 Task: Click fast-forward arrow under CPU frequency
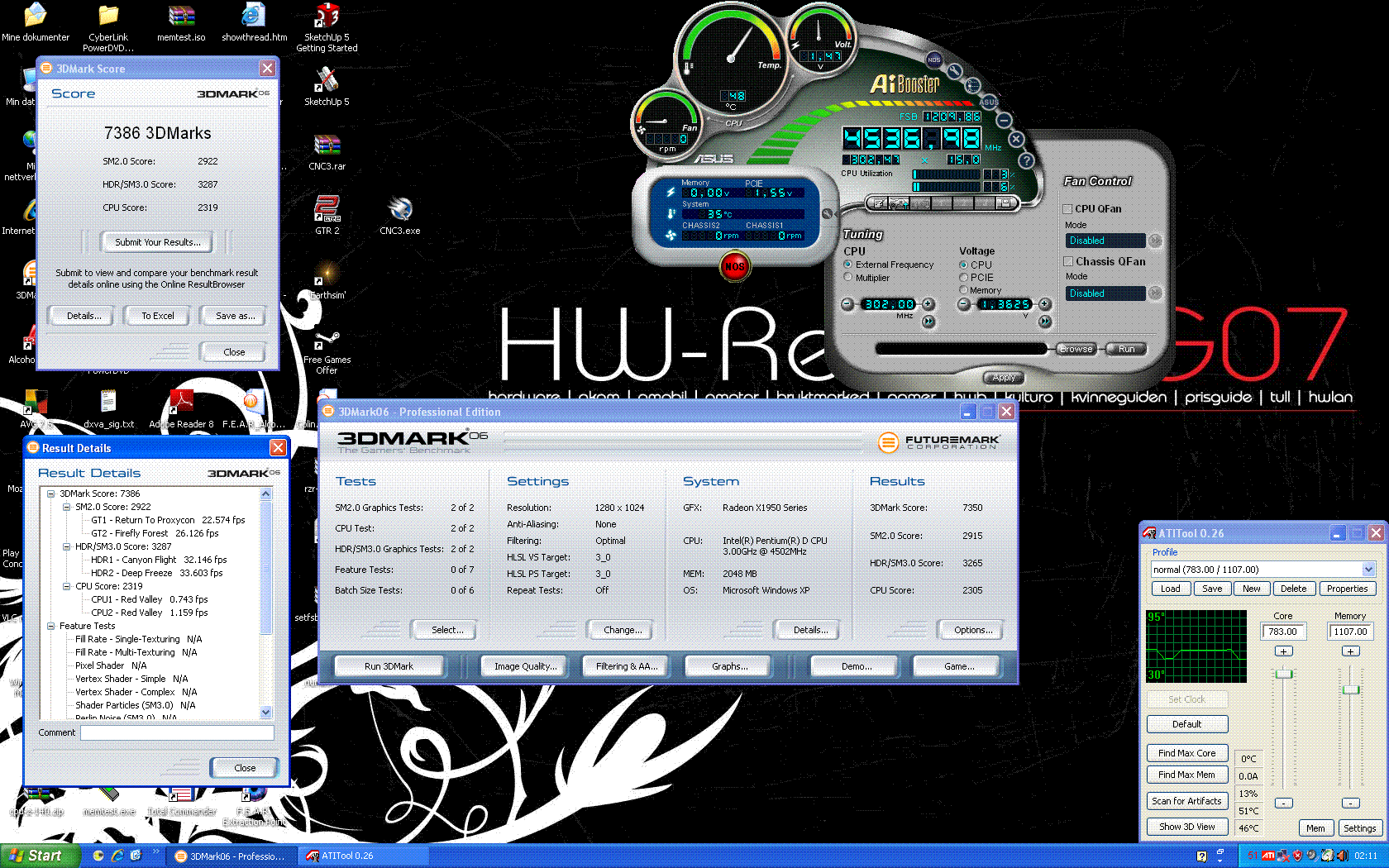(x=928, y=322)
